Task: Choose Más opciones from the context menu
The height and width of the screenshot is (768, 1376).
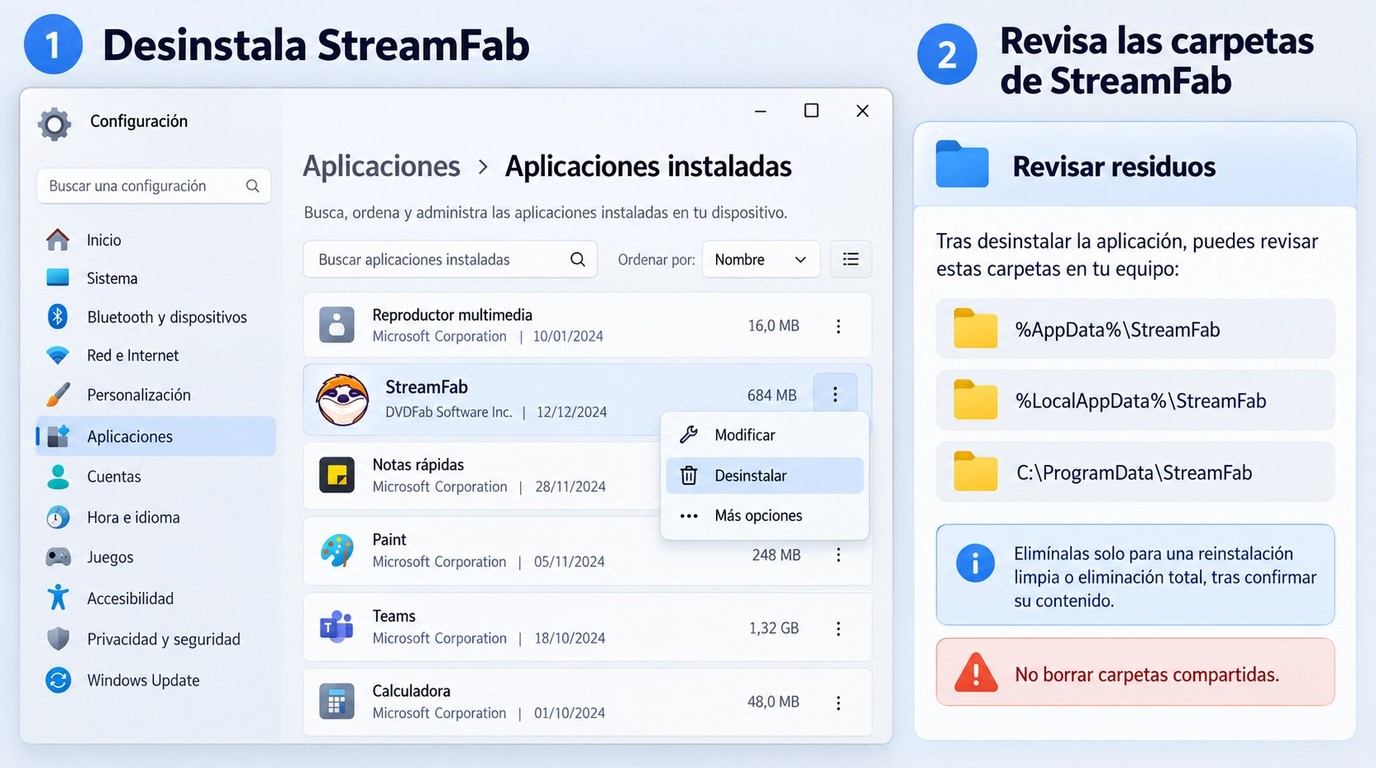Action: (x=764, y=516)
